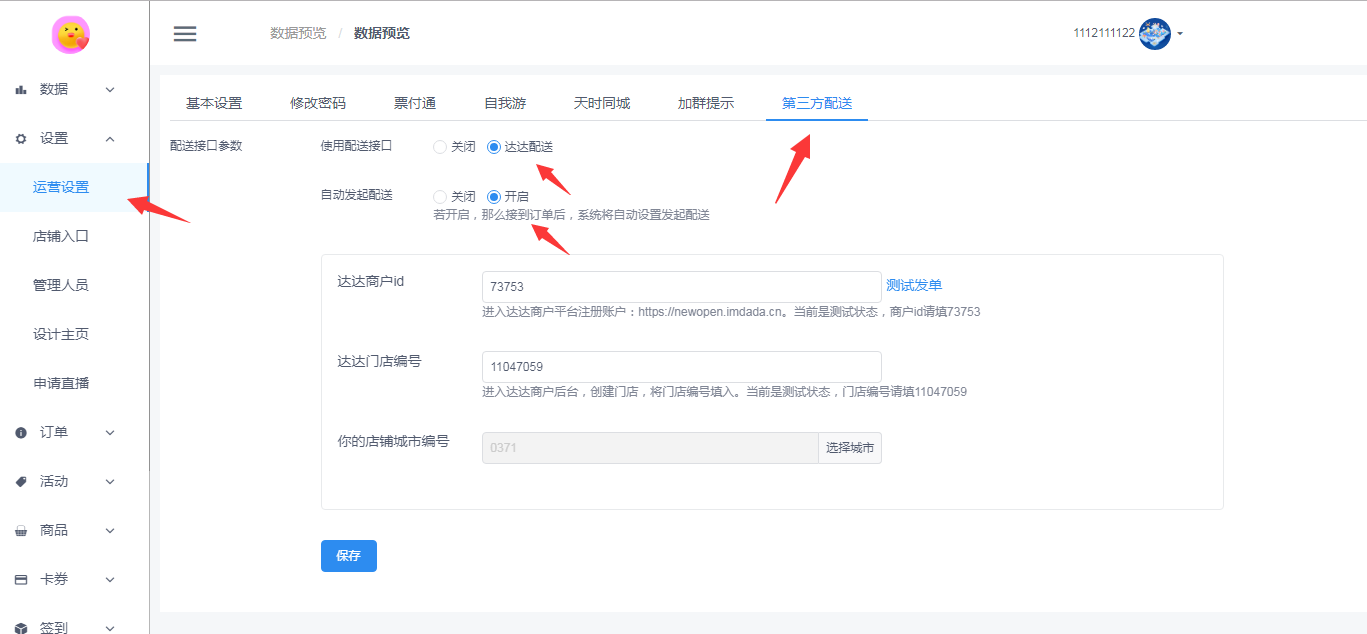Expand the 订单 menu chevron
Image resolution: width=1367 pixels, height=634 pixels.
110,432
